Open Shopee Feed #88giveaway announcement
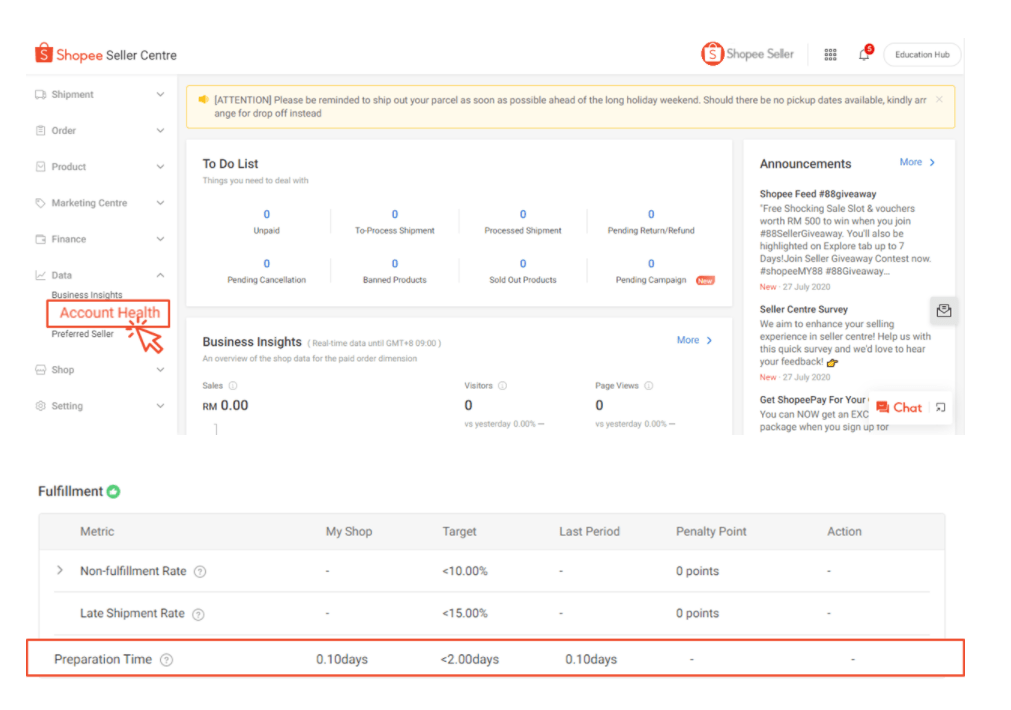1011x710 pixels. coord(818,193)
